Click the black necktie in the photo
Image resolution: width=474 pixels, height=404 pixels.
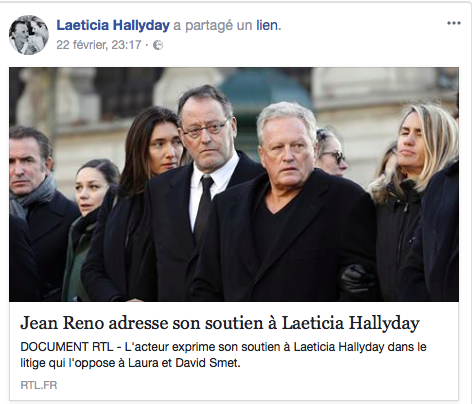tap(204, 207)
